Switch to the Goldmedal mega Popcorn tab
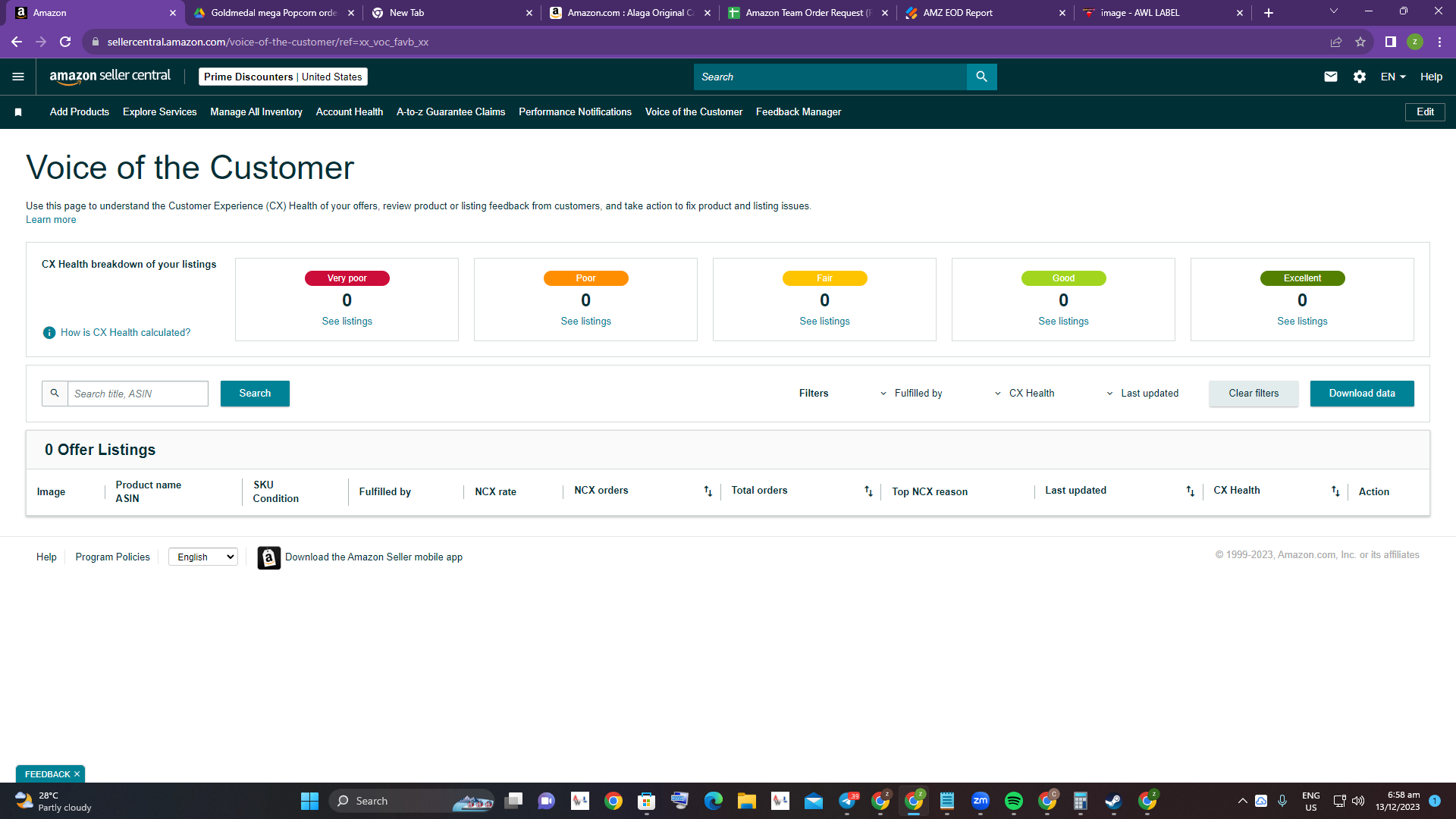The height and width of the screenshot is (819, 1456). [x=272, y=13]
